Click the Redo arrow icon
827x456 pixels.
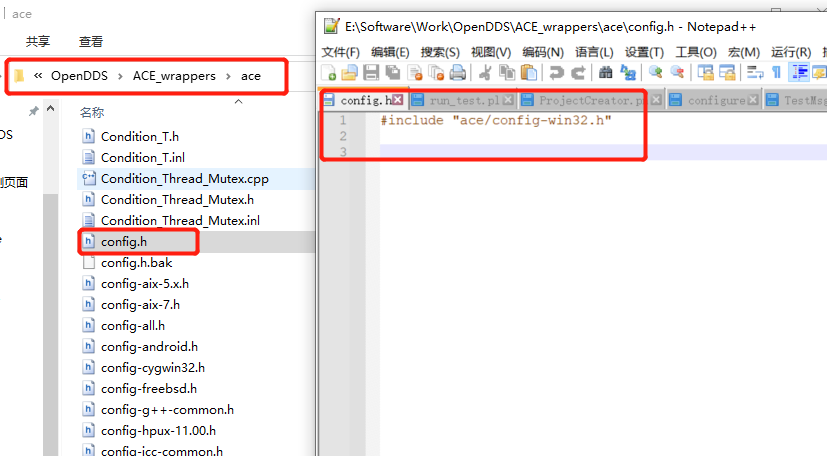tap(579, 73)
